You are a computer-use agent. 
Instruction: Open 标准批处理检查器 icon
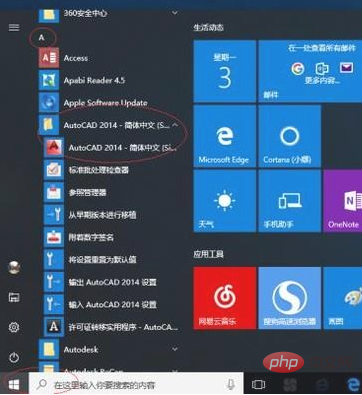(x=54, y=170)
